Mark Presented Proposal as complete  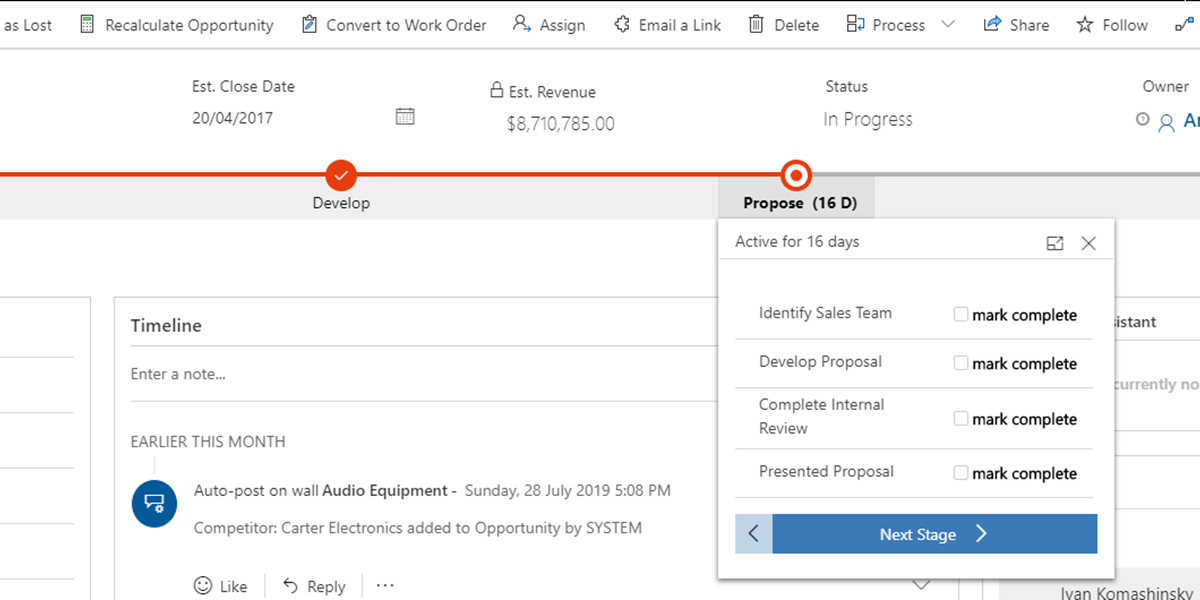pos(960,472)
